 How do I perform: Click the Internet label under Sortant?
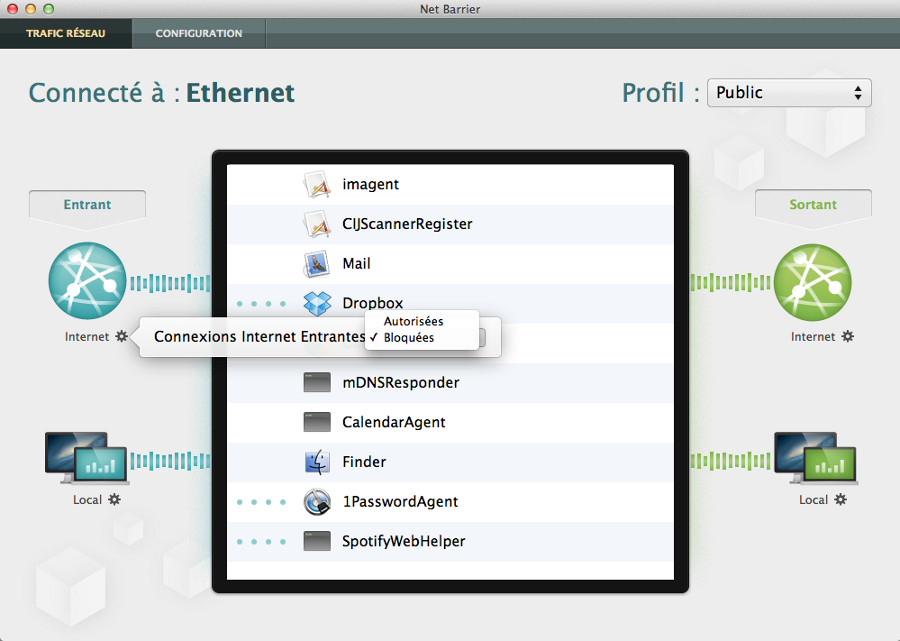pos(813,337)
